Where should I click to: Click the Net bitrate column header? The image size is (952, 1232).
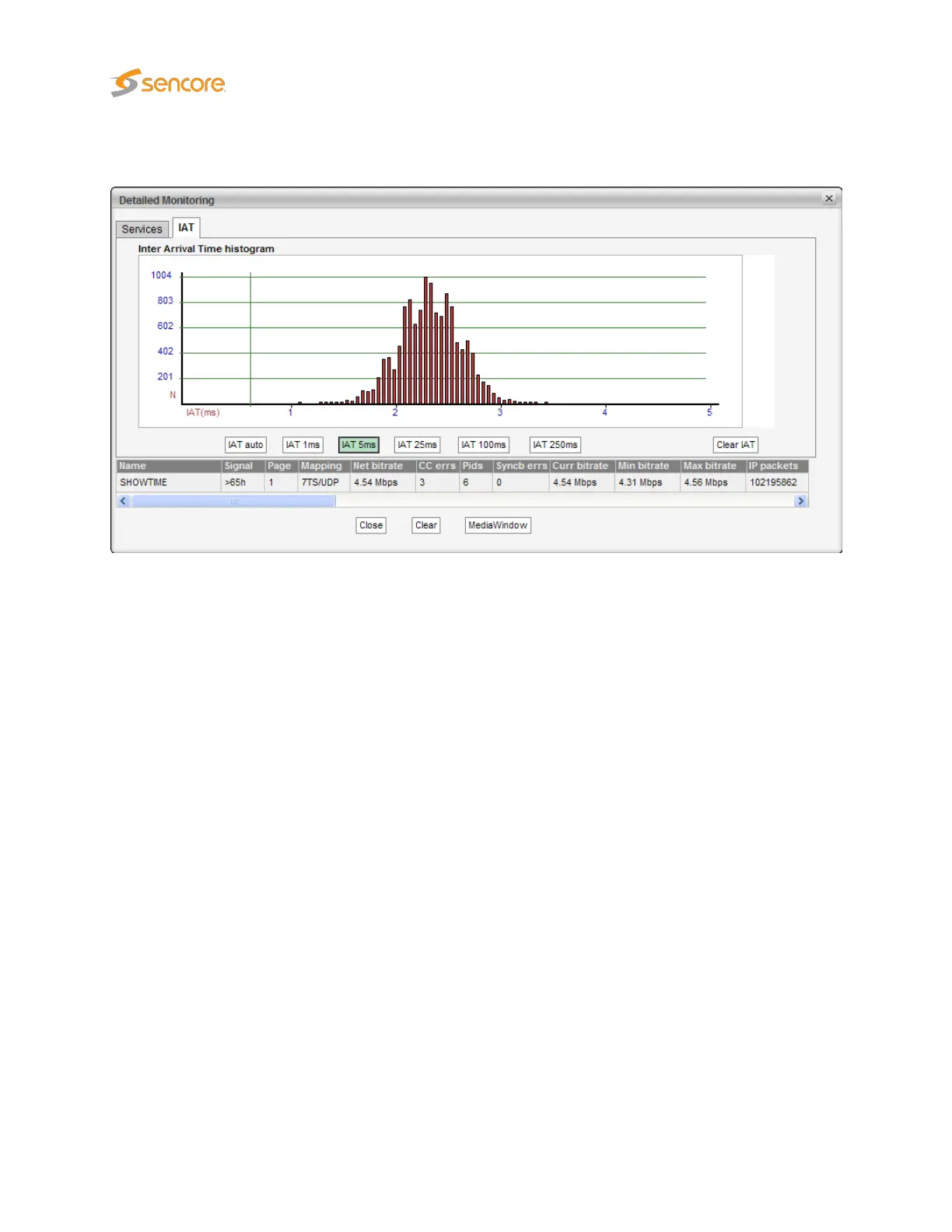pos(382,467)
